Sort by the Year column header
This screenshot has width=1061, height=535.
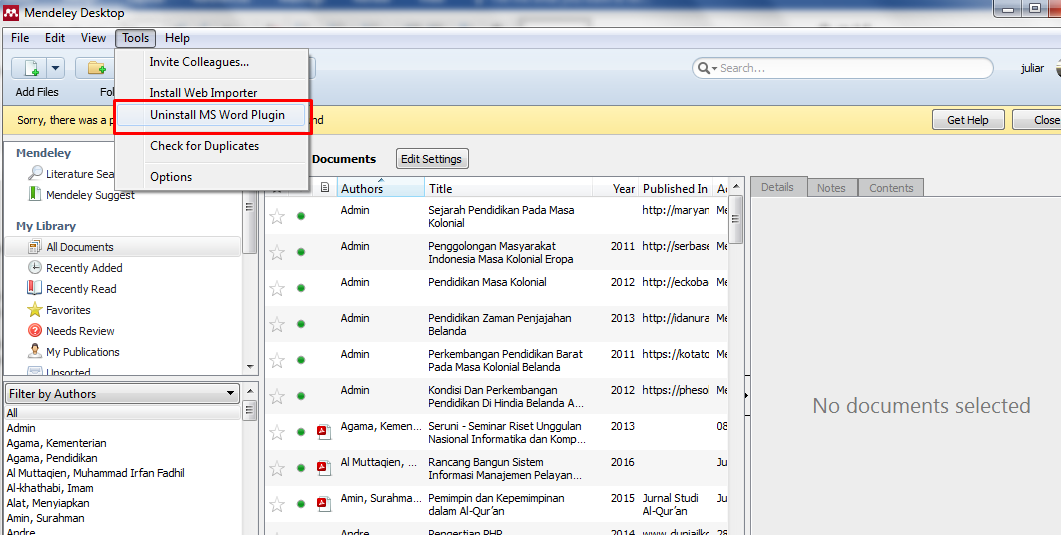616,189
